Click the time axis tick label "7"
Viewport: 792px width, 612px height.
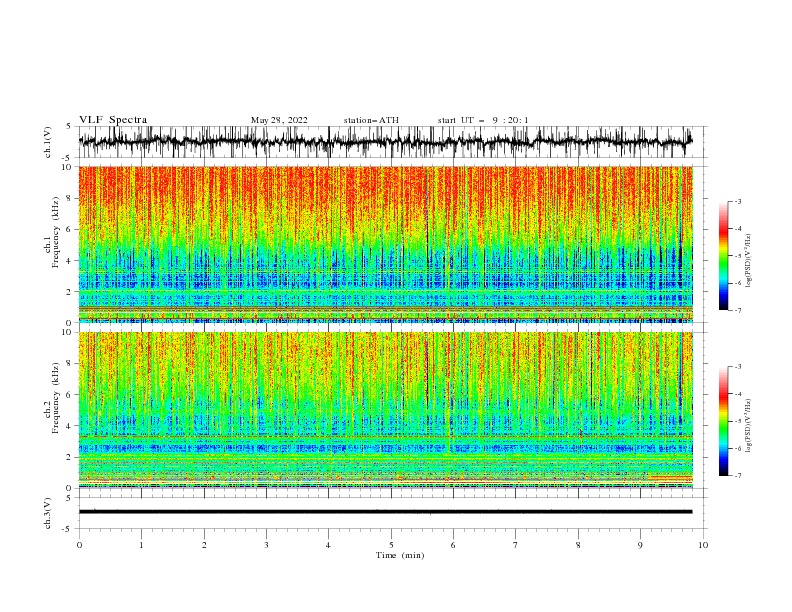516,545
